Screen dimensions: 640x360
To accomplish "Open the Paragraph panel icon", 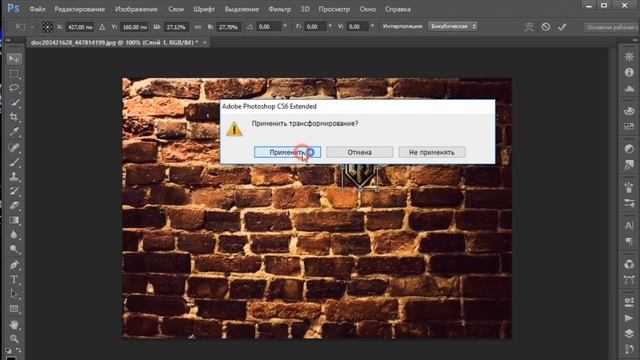I will click(629, 242).
